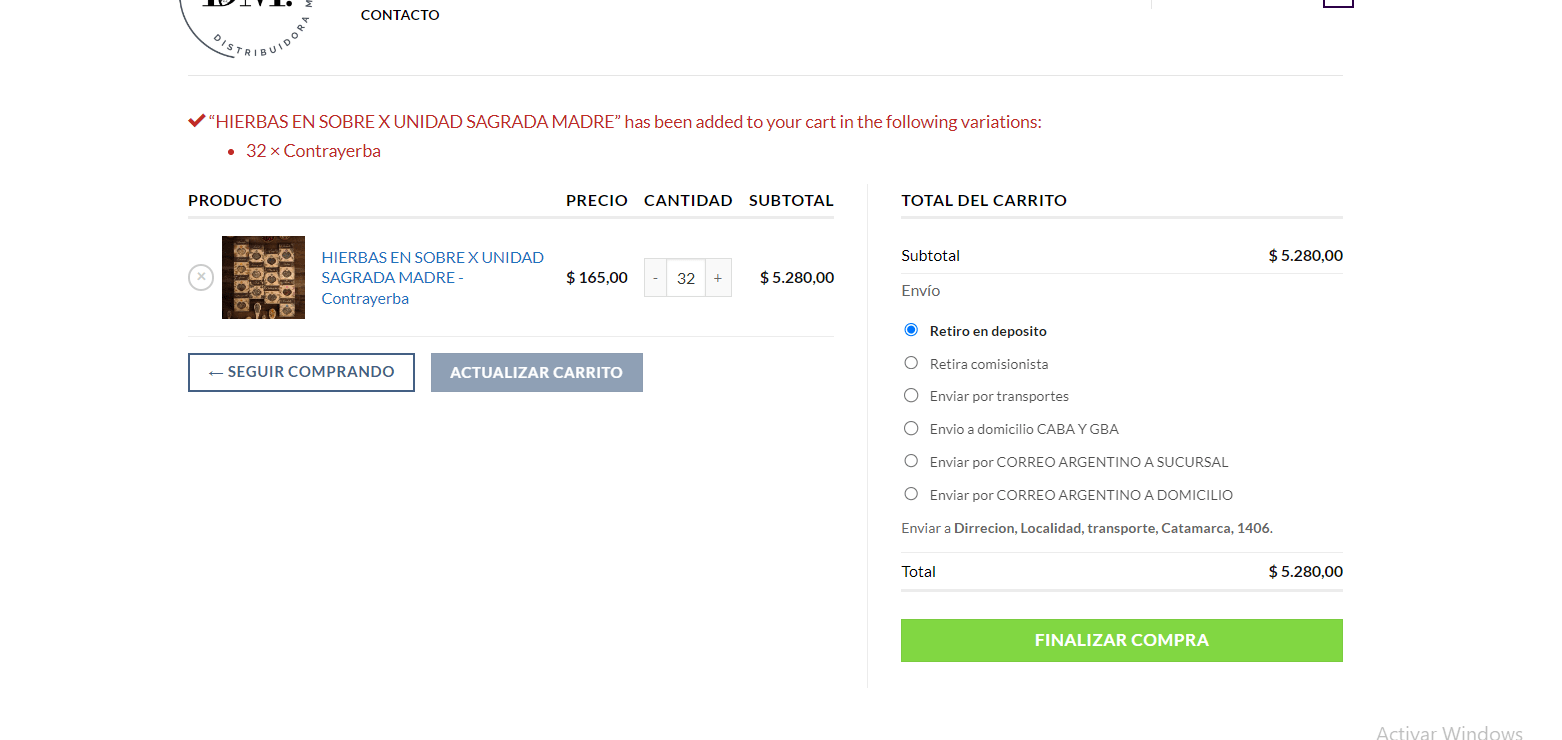Select Retiro en deposito shipping option

911,330
